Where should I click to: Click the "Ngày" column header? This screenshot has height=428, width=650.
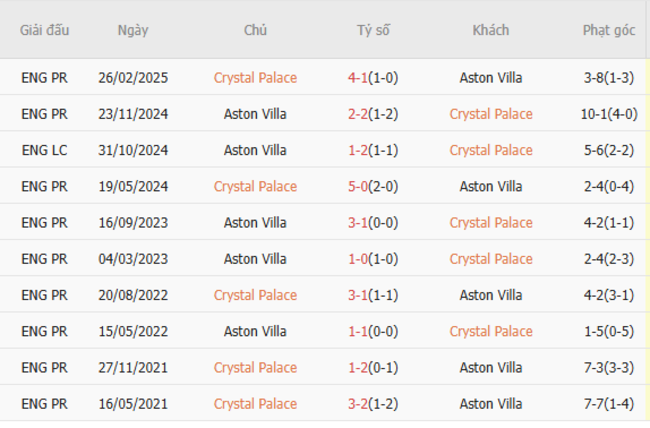pyautogui.click(x=132, y=30)
